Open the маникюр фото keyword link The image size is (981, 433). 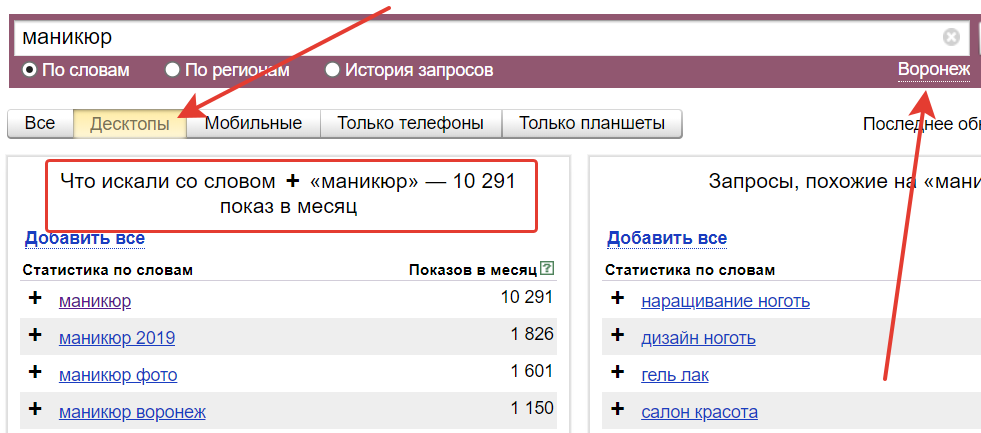(x=118, y=375)
